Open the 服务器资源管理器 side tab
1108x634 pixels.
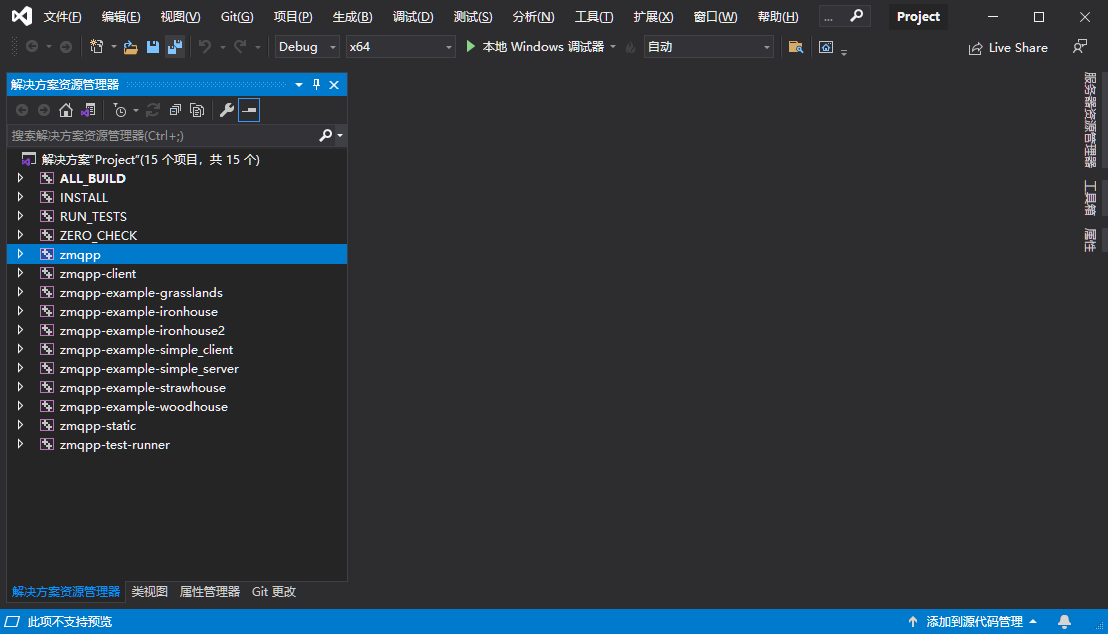(x=1090, y=119)
